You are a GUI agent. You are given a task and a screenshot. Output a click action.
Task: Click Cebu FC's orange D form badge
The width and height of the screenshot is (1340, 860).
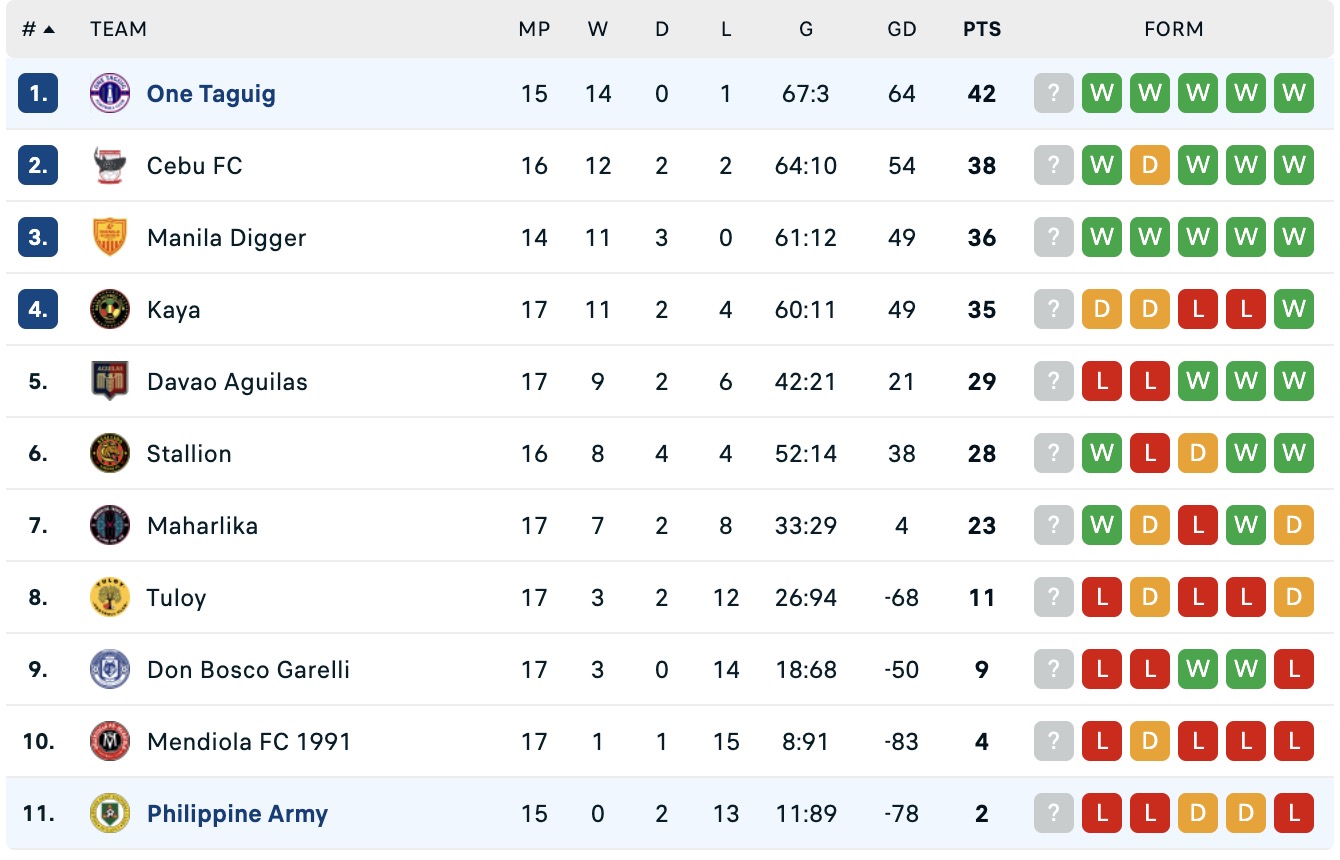(x=1150, y=166)
